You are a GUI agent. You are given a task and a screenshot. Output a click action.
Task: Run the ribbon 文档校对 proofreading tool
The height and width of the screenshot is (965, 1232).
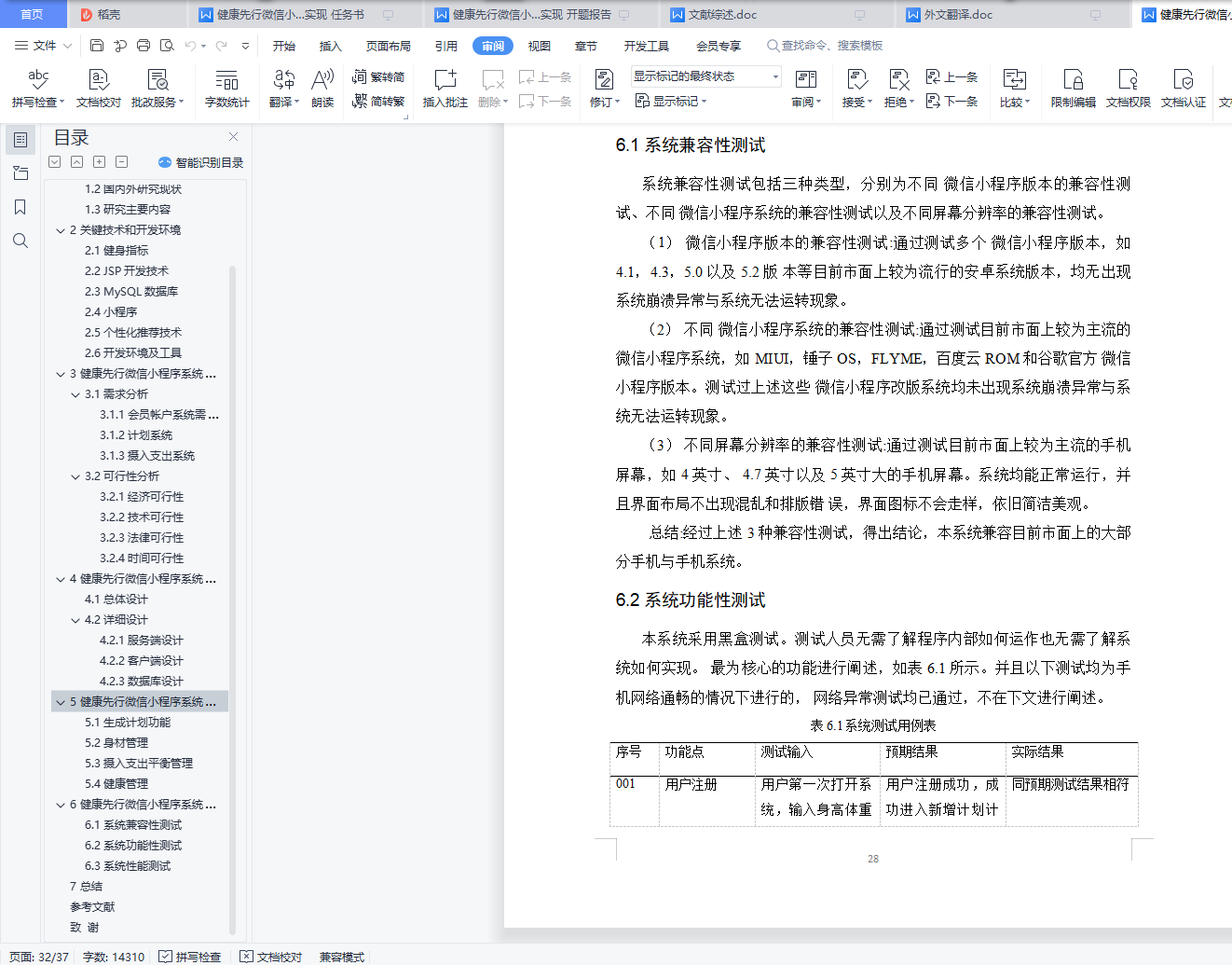click(99, 89)
